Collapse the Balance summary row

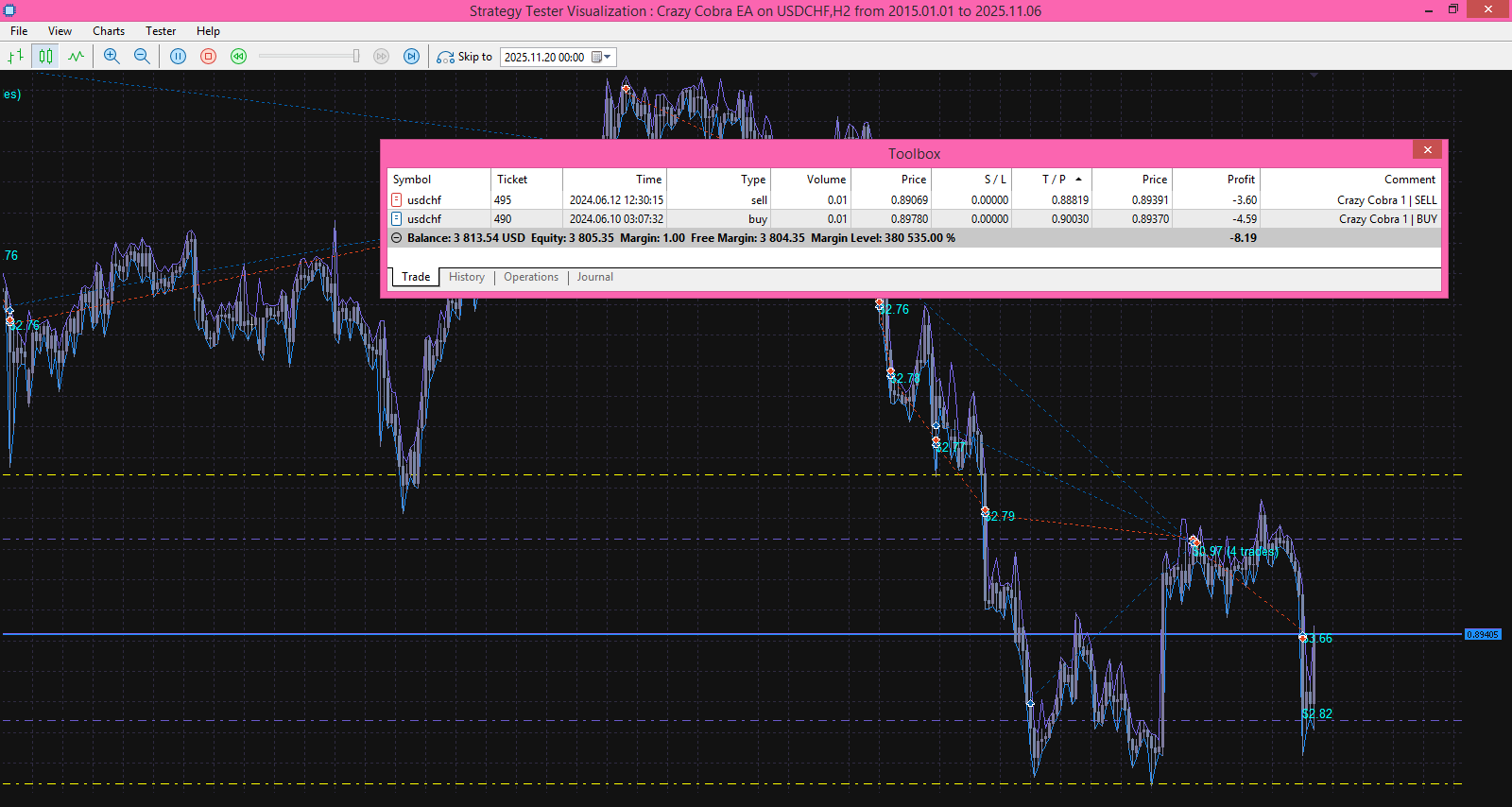396,238
